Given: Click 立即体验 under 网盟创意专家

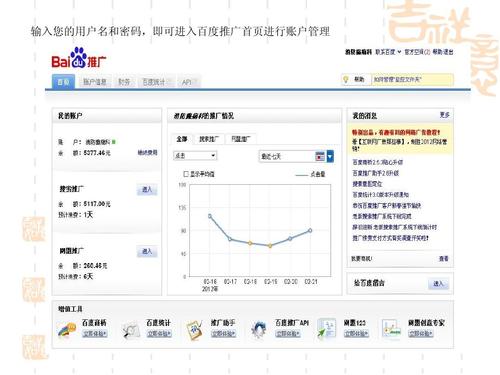Looking at the screenshot, I should pyautogui.click(x=421, y=333).
